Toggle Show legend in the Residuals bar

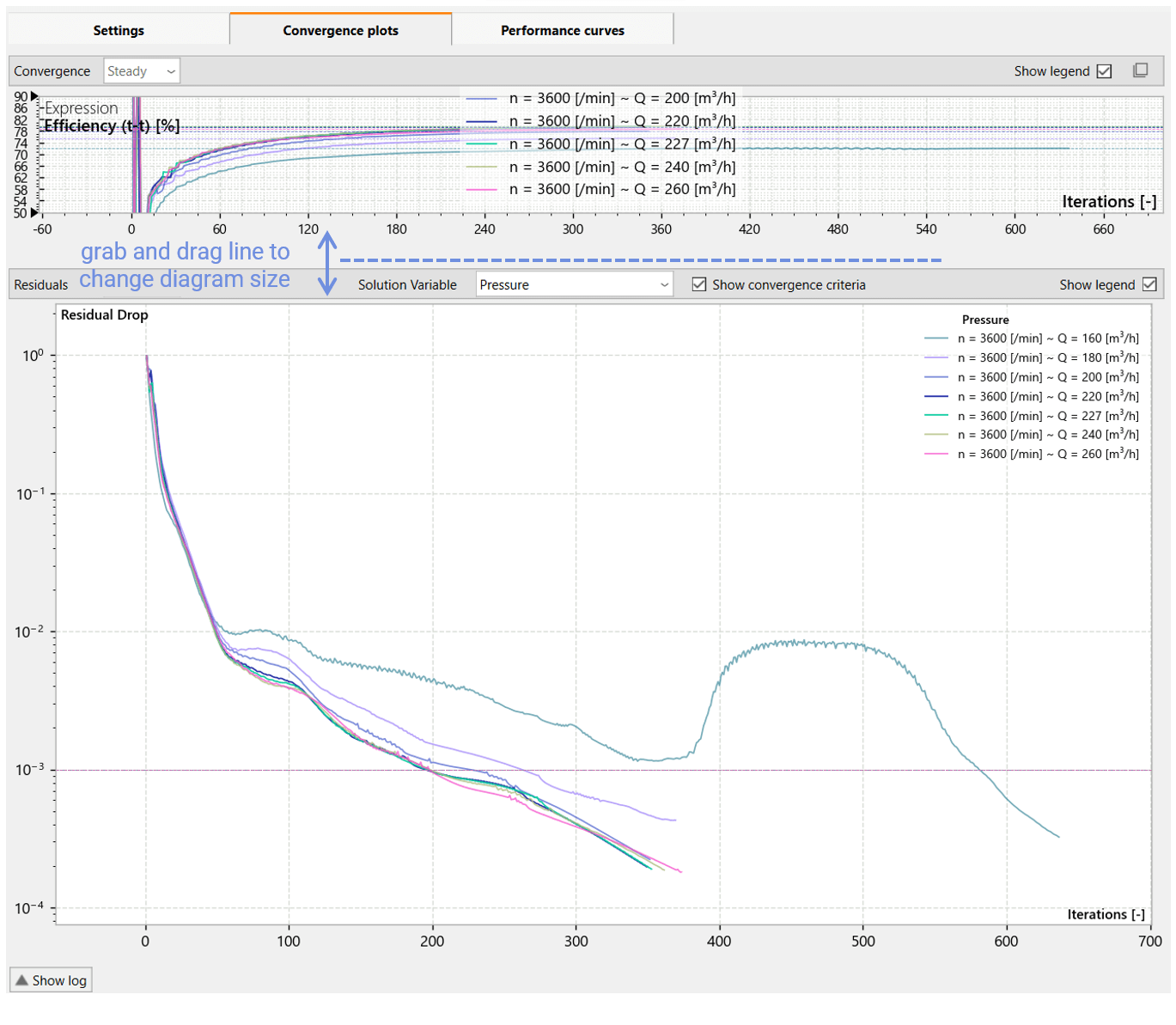coord(1149,284)
